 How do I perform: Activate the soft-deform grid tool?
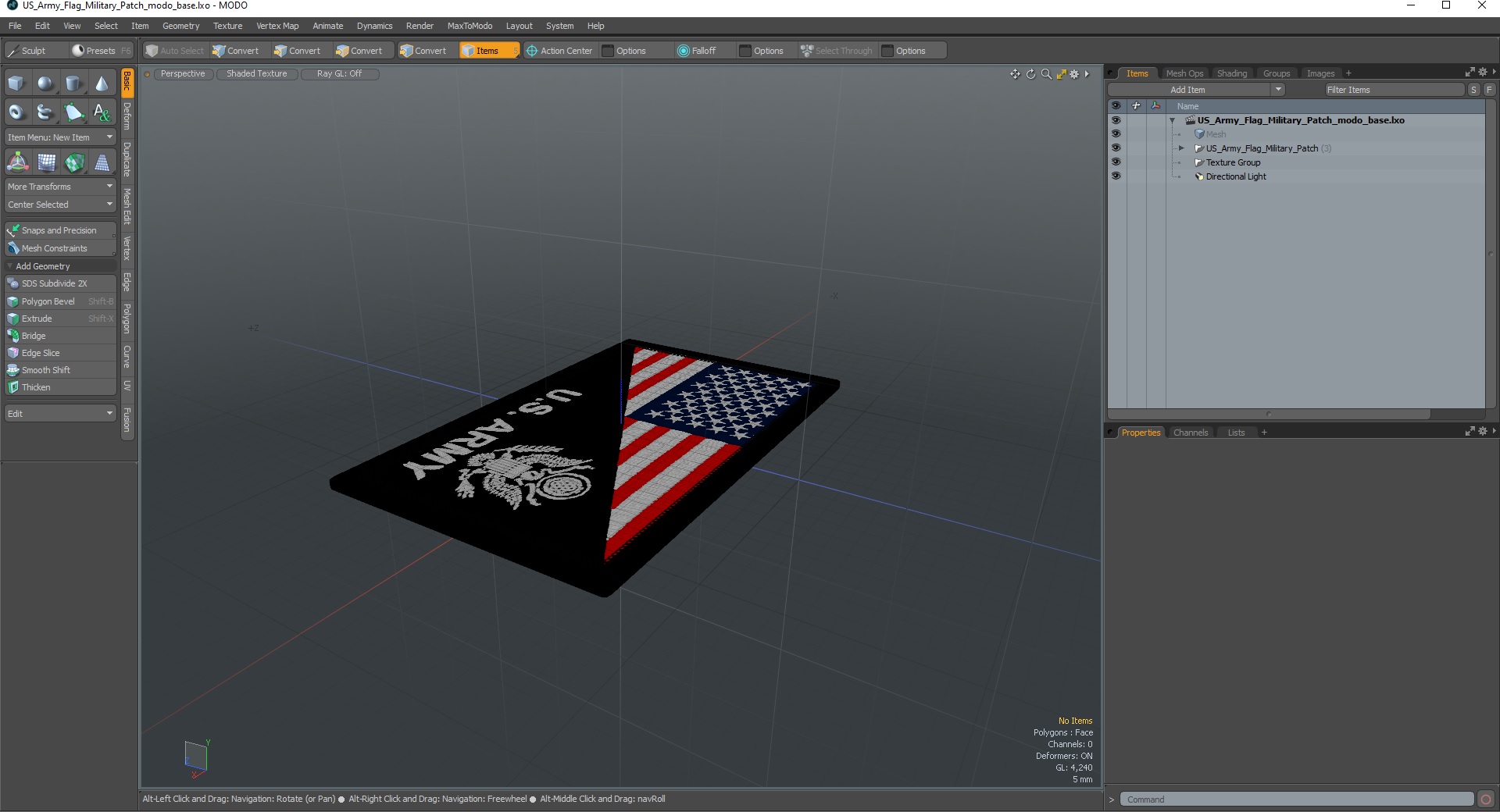pos(46,162)
